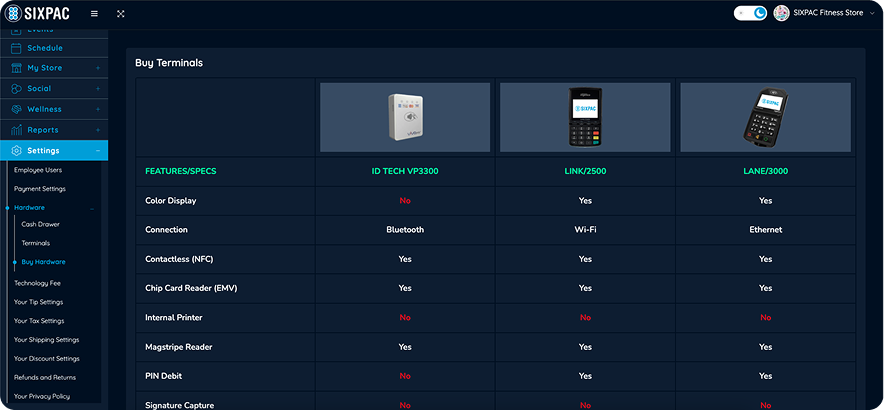
Task: Open Payment Settings link
Action: [x=40, y=189]
